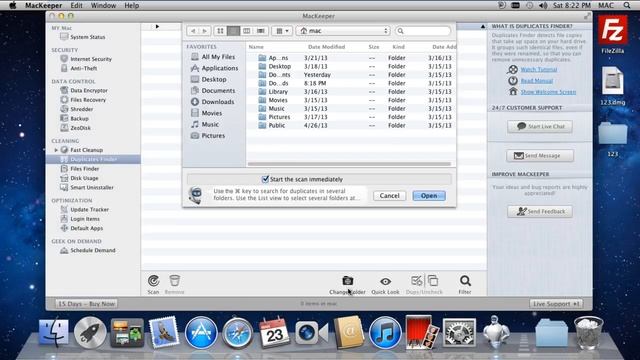Select Desktop in Favorites sidebar

point(209,79)
